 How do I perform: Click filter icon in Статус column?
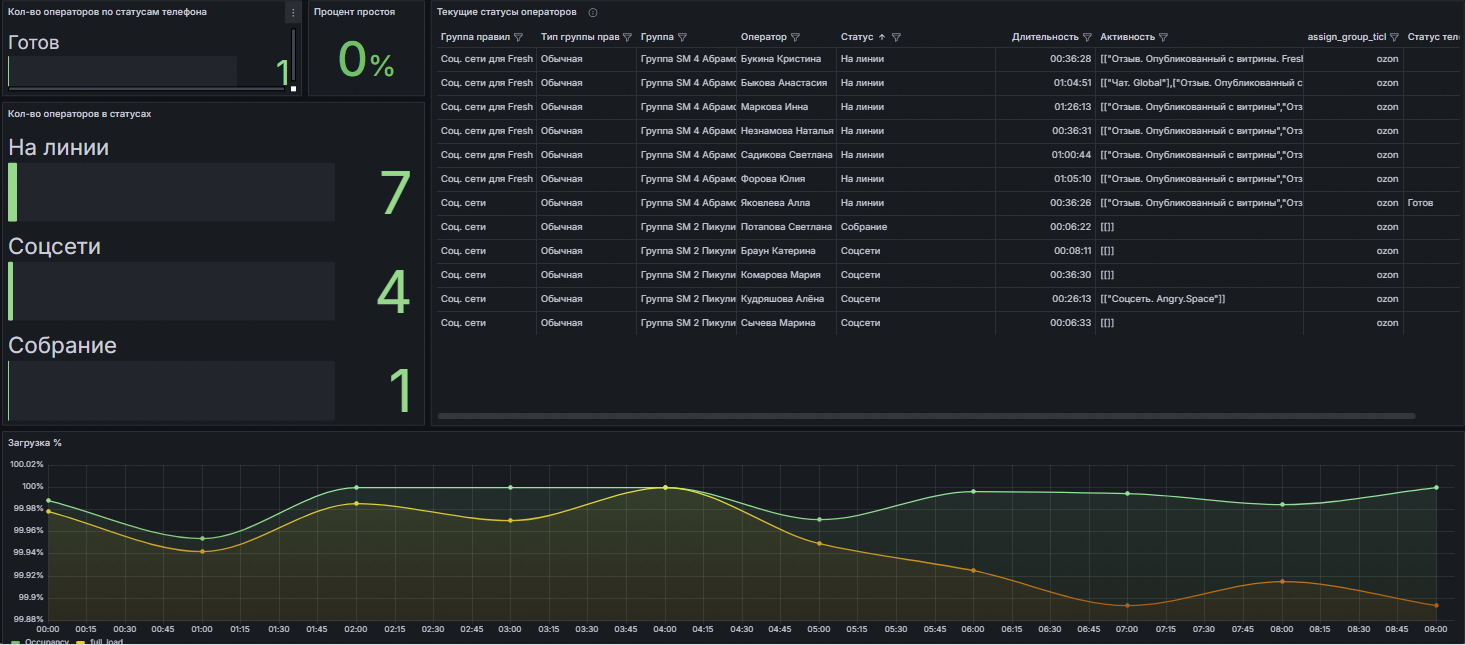896,37
